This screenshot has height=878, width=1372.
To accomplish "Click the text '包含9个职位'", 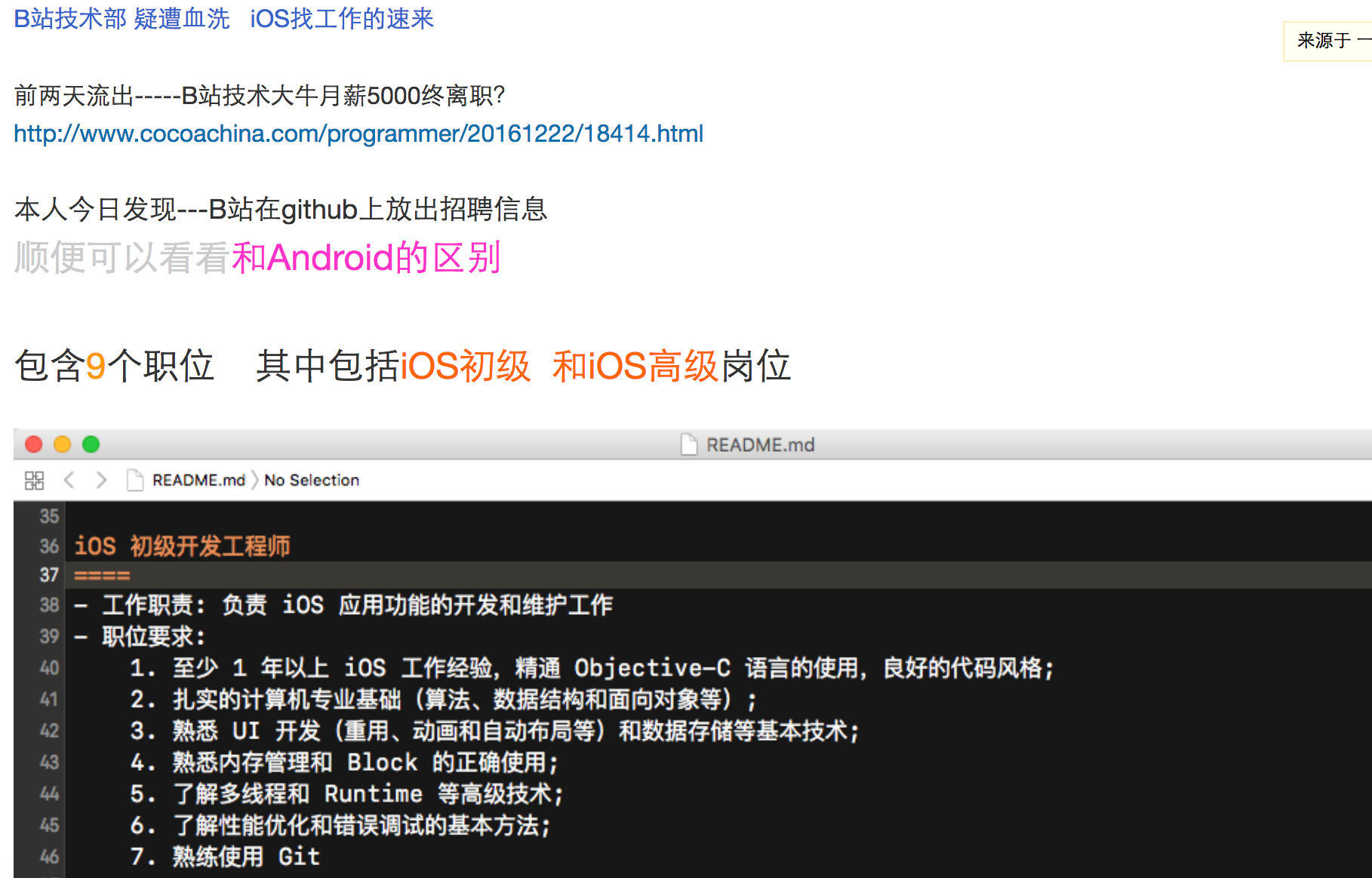I will [x=114, y=366].
